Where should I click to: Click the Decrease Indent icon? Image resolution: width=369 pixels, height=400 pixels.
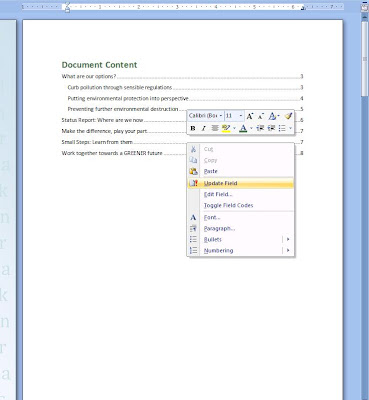260,128
